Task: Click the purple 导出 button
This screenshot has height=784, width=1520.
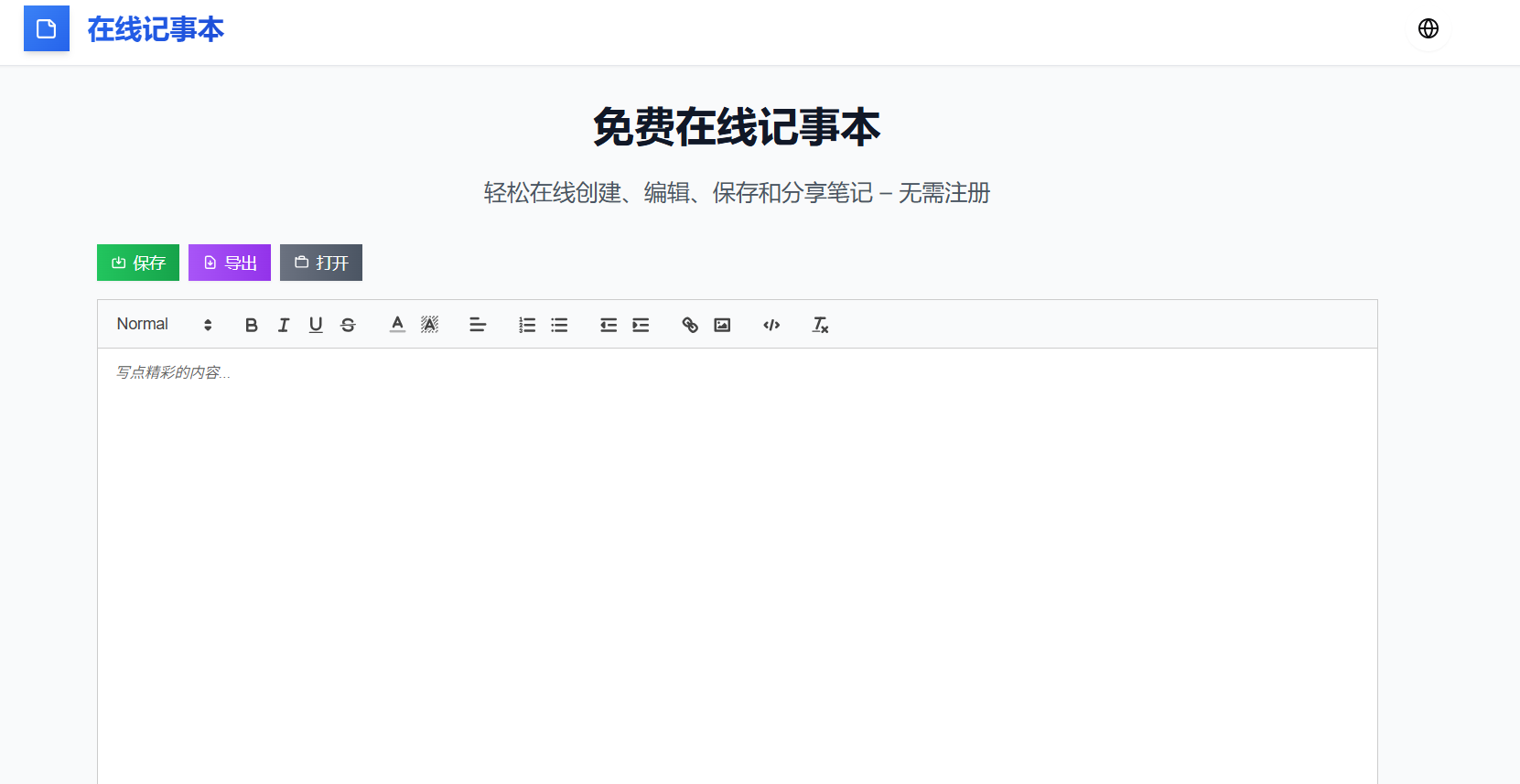Action: pos(230,263)
